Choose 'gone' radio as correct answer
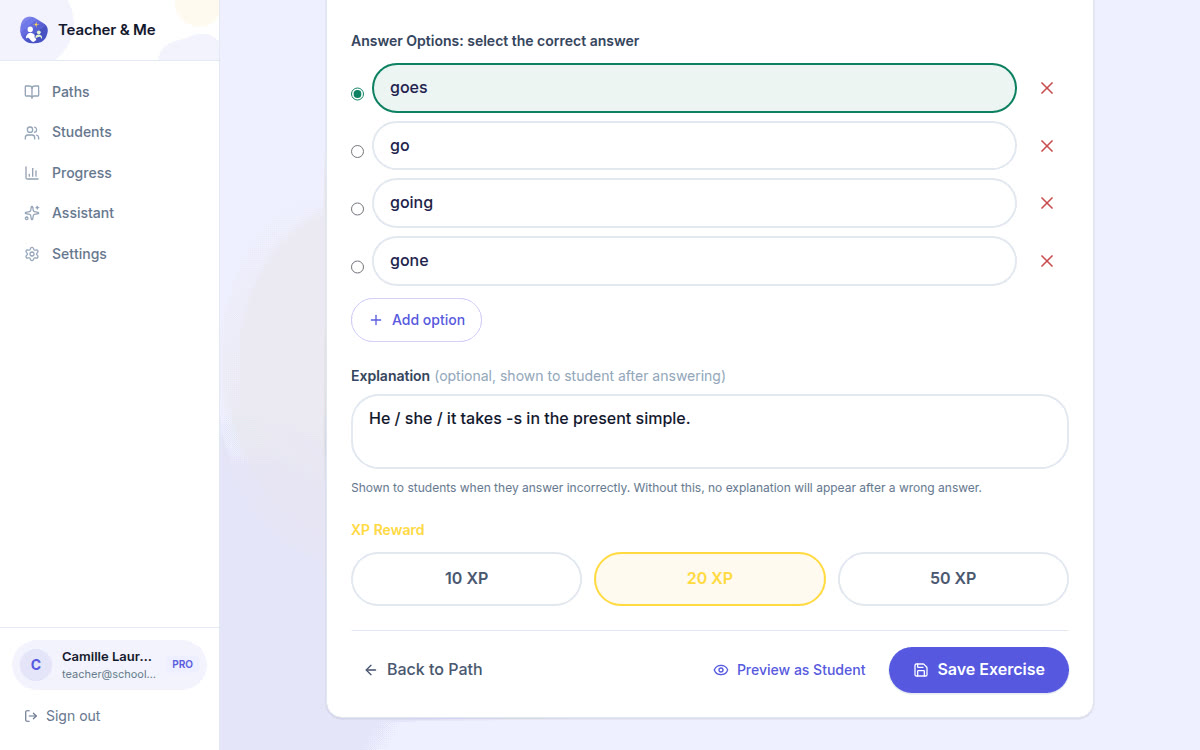 (x=357, y=267)
